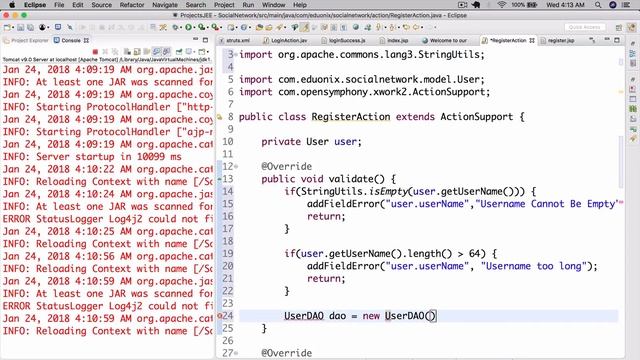Open the struts.xml editor tab
The image size is (640, 360).
point(235,40)
